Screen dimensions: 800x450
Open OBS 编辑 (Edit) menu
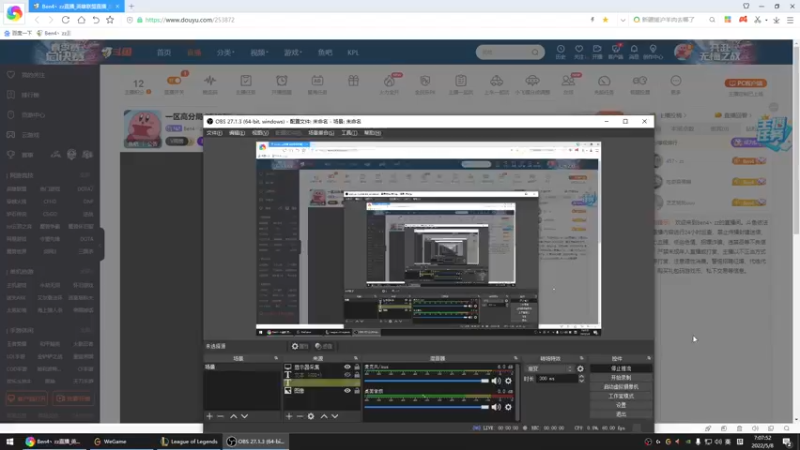tap(237, 133)
